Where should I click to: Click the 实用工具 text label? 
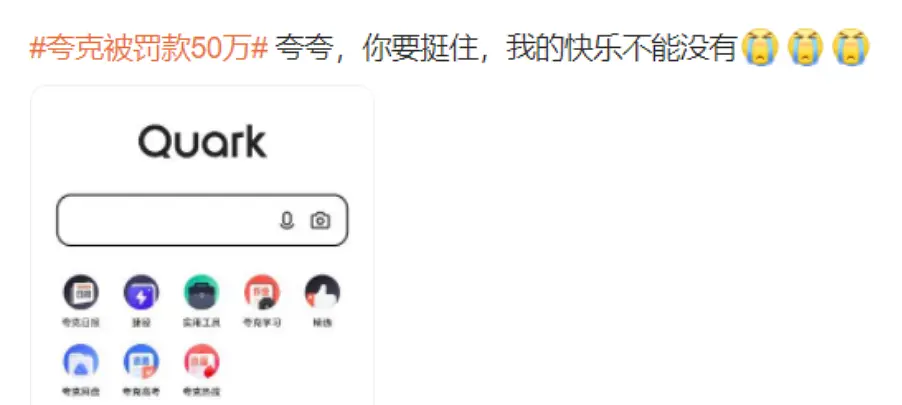pos(201,323)
